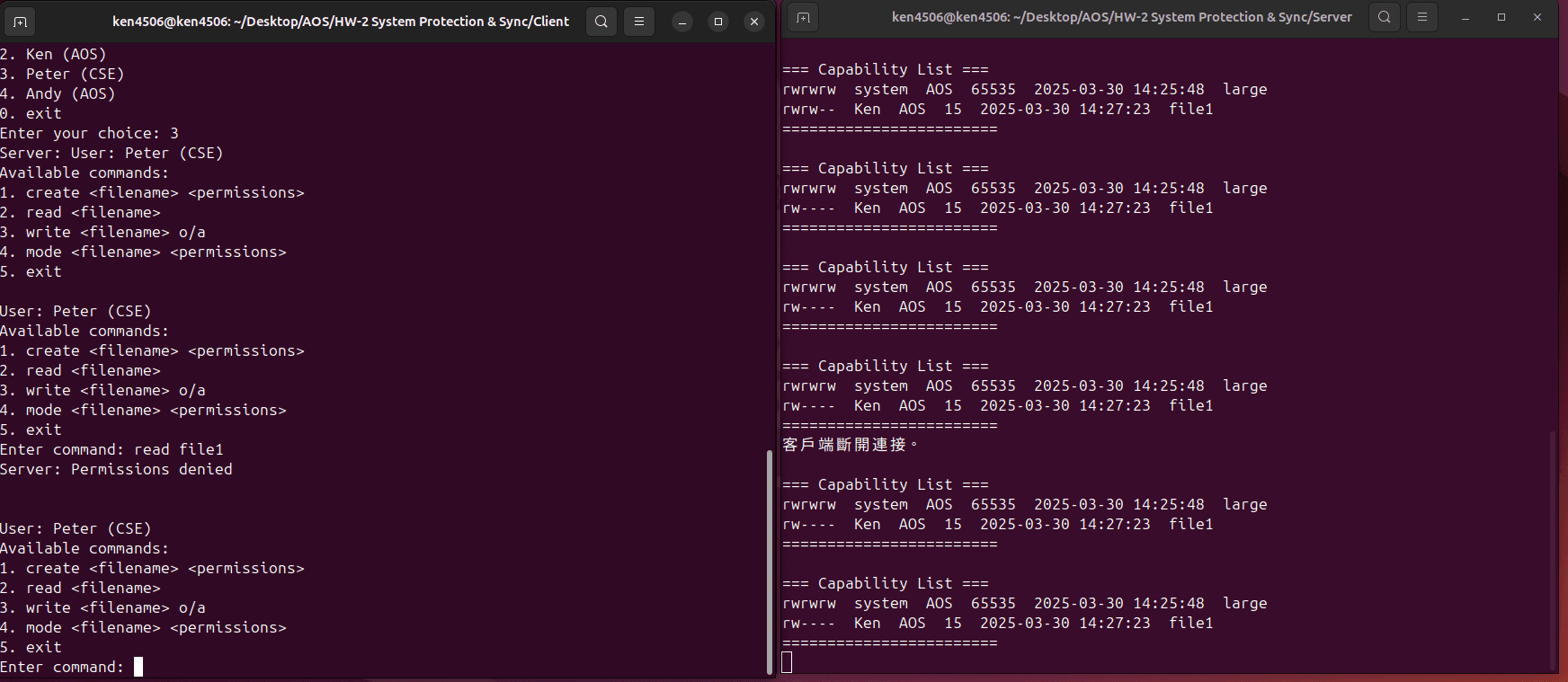
Task: Click the cursor at bottom of the Server terminal
Action: (787, 662)
